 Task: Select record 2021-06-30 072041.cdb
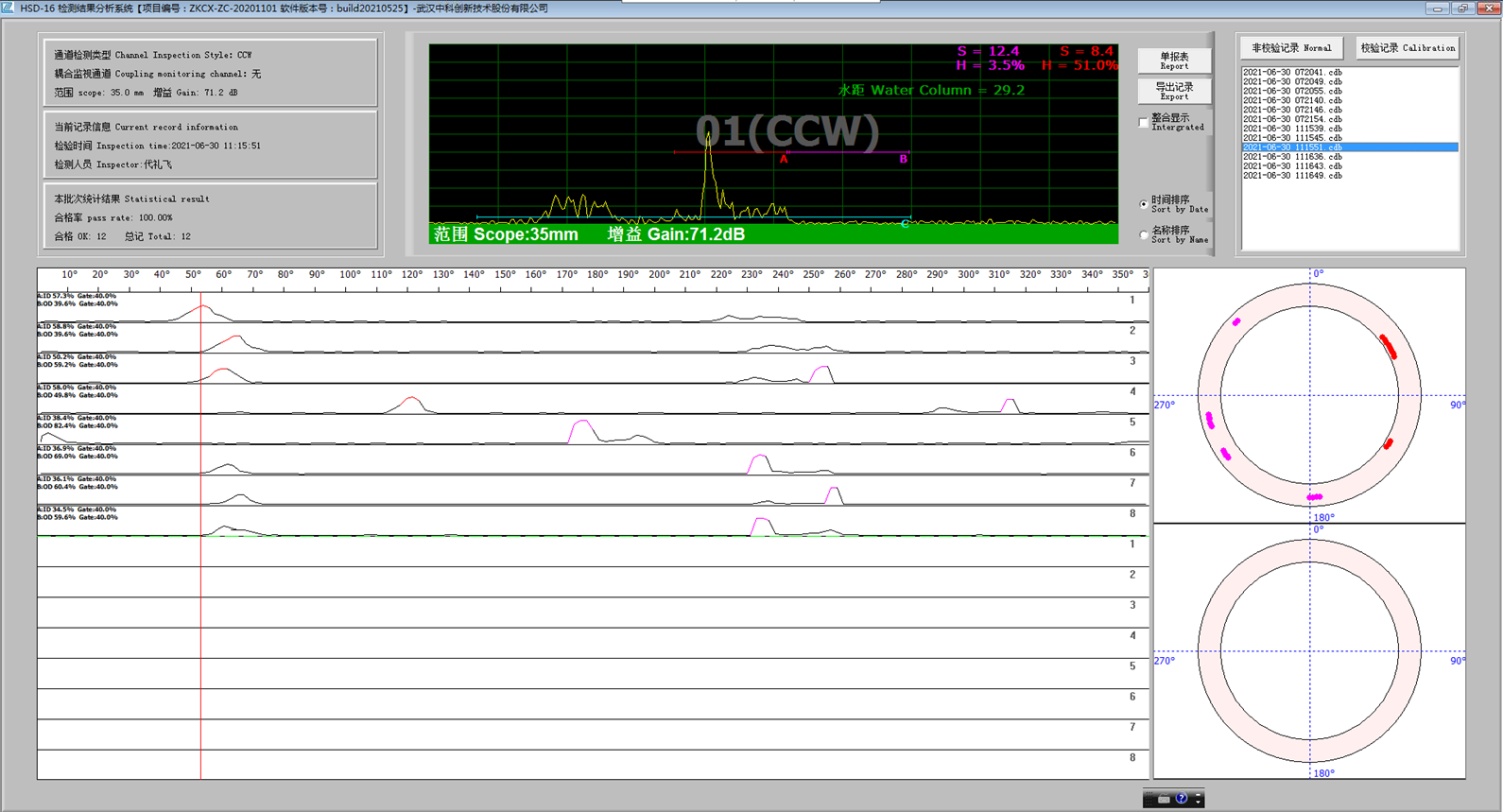click(1291, 72)
